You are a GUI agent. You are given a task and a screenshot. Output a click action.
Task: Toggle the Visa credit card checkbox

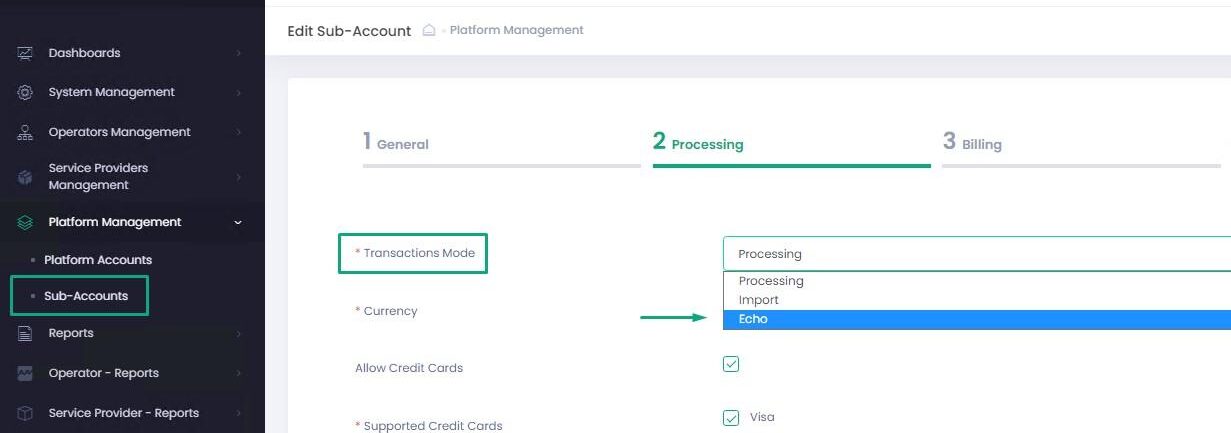tap(731, 417)
